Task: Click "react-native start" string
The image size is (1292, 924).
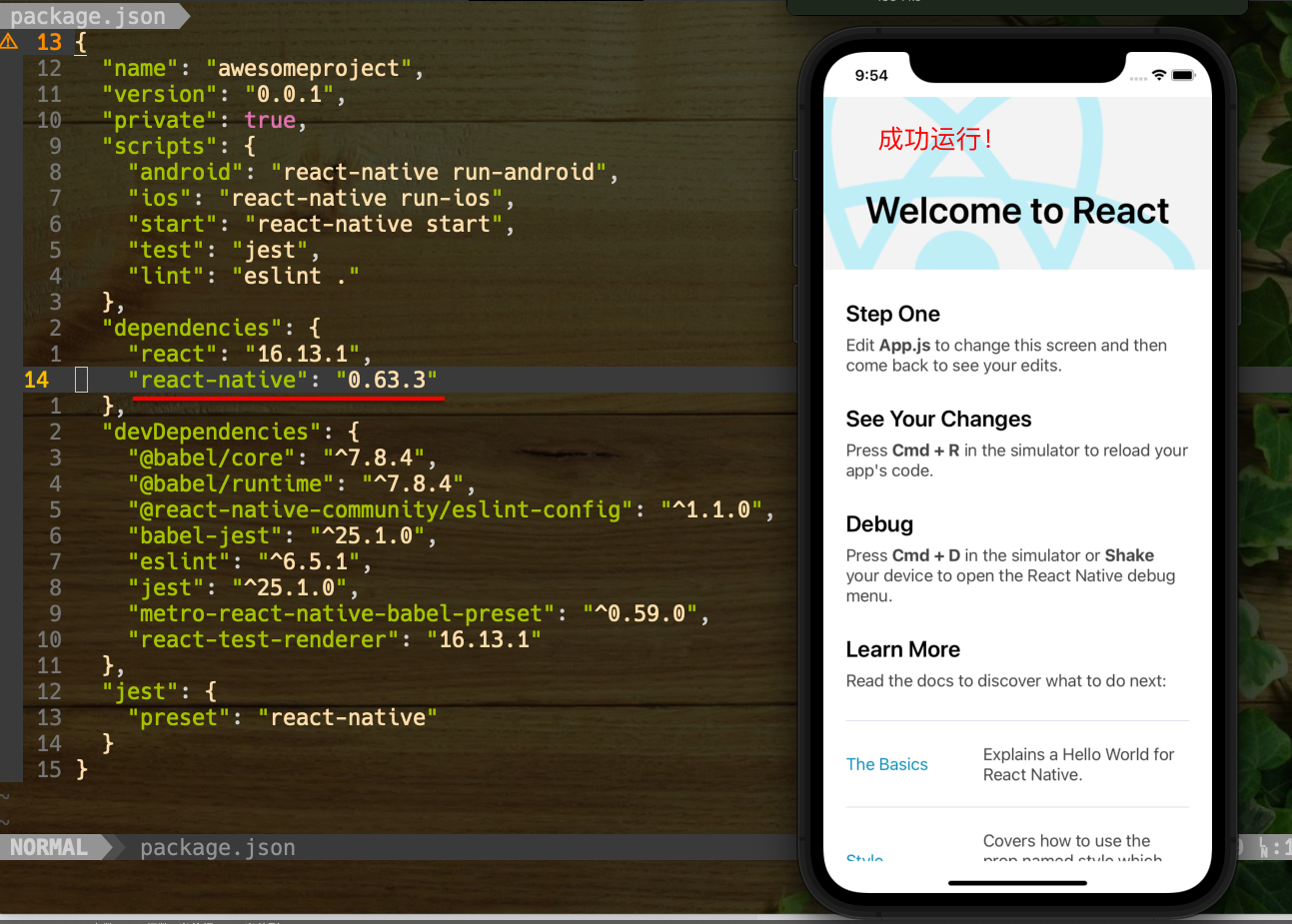Action: (374, 224)
